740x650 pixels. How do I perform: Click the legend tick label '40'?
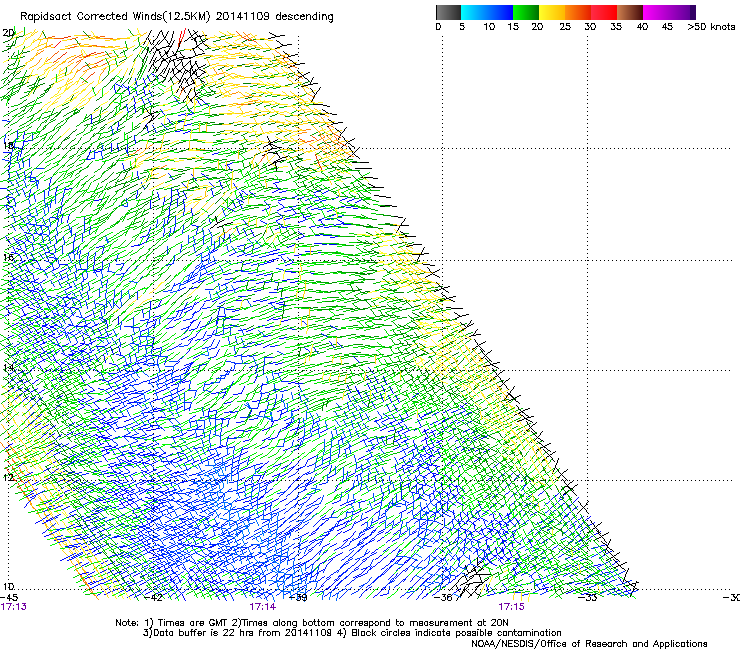tap(642, 27)
